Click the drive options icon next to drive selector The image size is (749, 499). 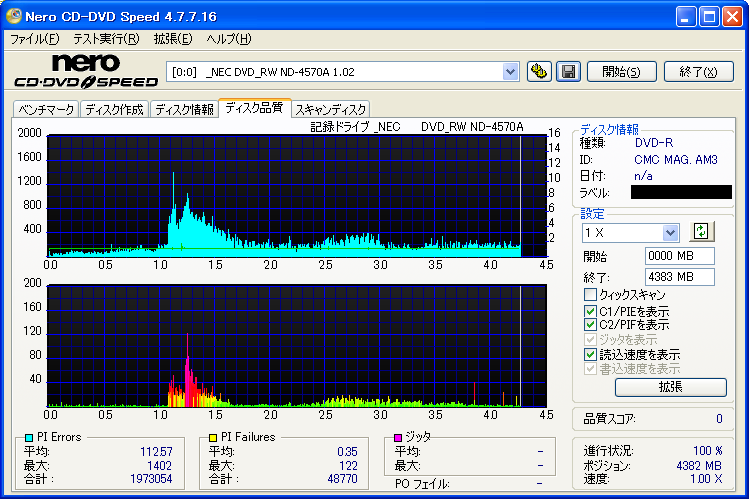pyautogui.click(x=539, y=72)
